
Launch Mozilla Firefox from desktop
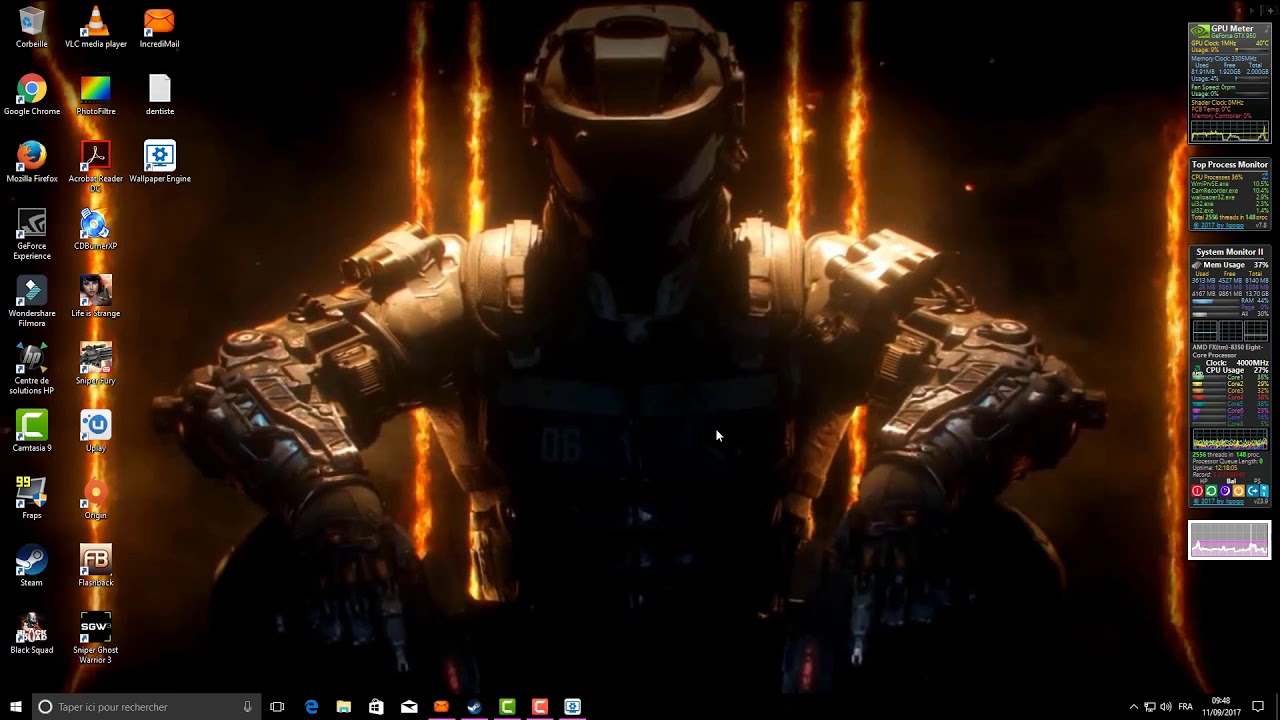[x=32, y=162]
